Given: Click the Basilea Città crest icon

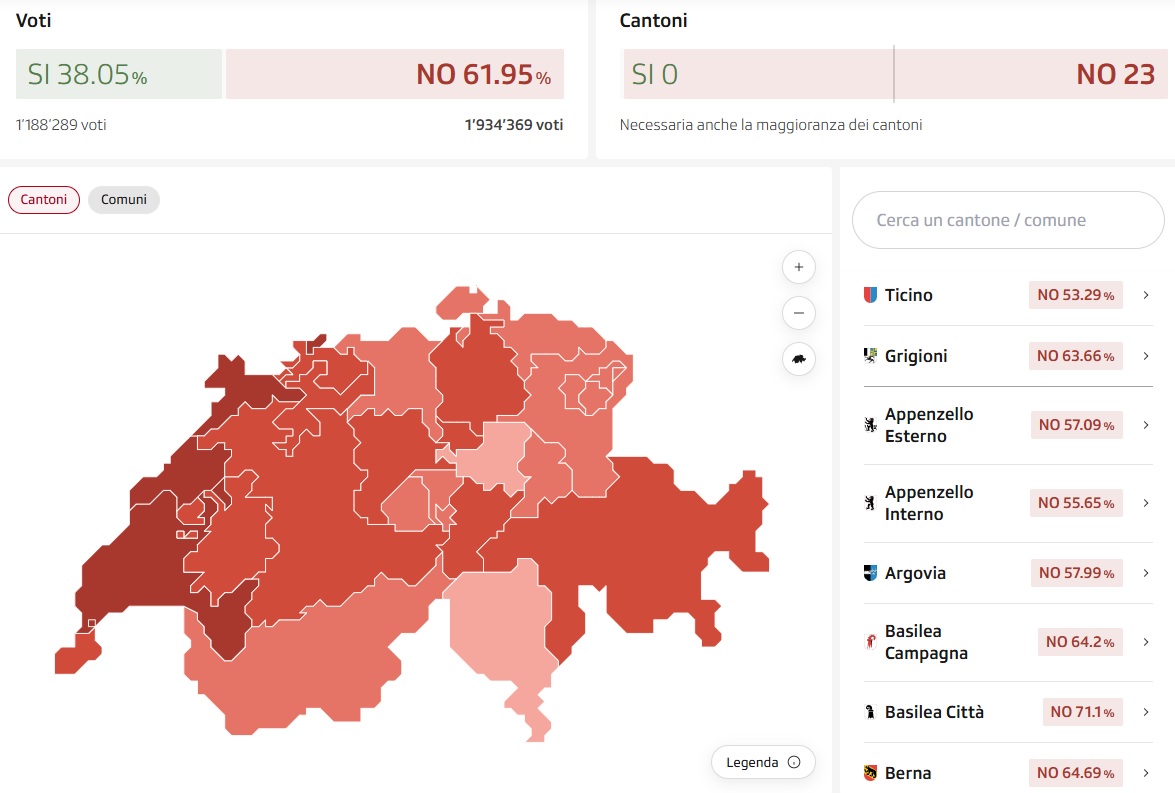Looking at the screenshot, I should click(870, 712).
